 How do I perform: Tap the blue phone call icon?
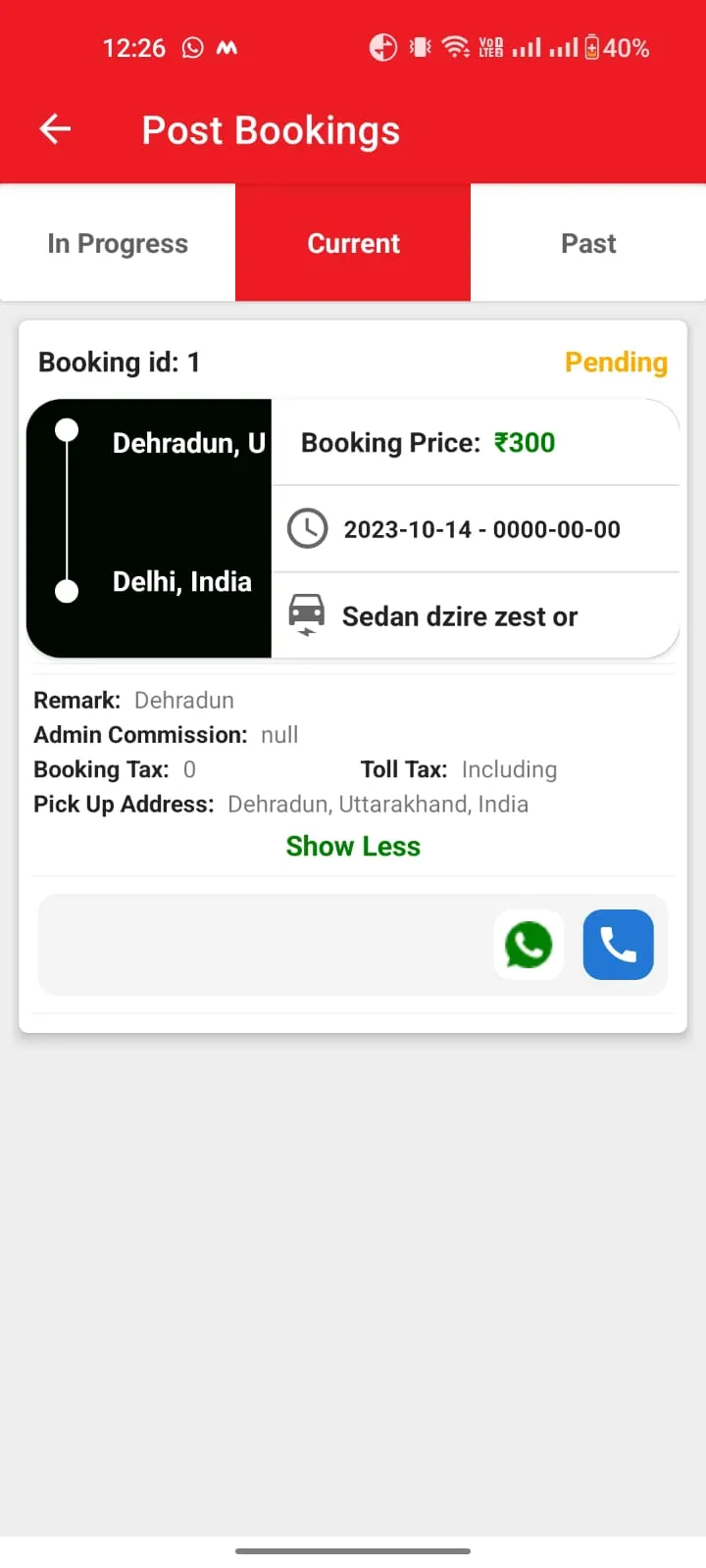click(618, 945)
